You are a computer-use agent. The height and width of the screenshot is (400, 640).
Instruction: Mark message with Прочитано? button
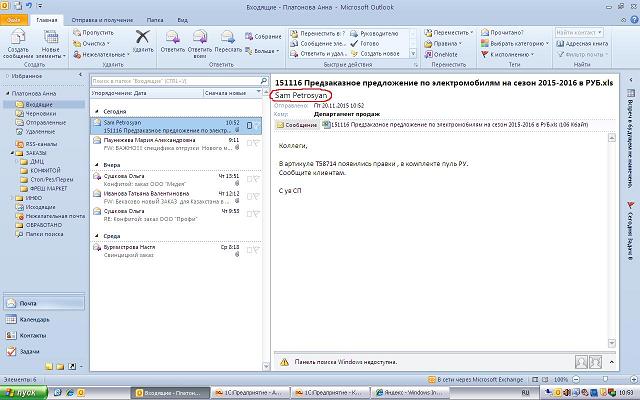point(502,32)
